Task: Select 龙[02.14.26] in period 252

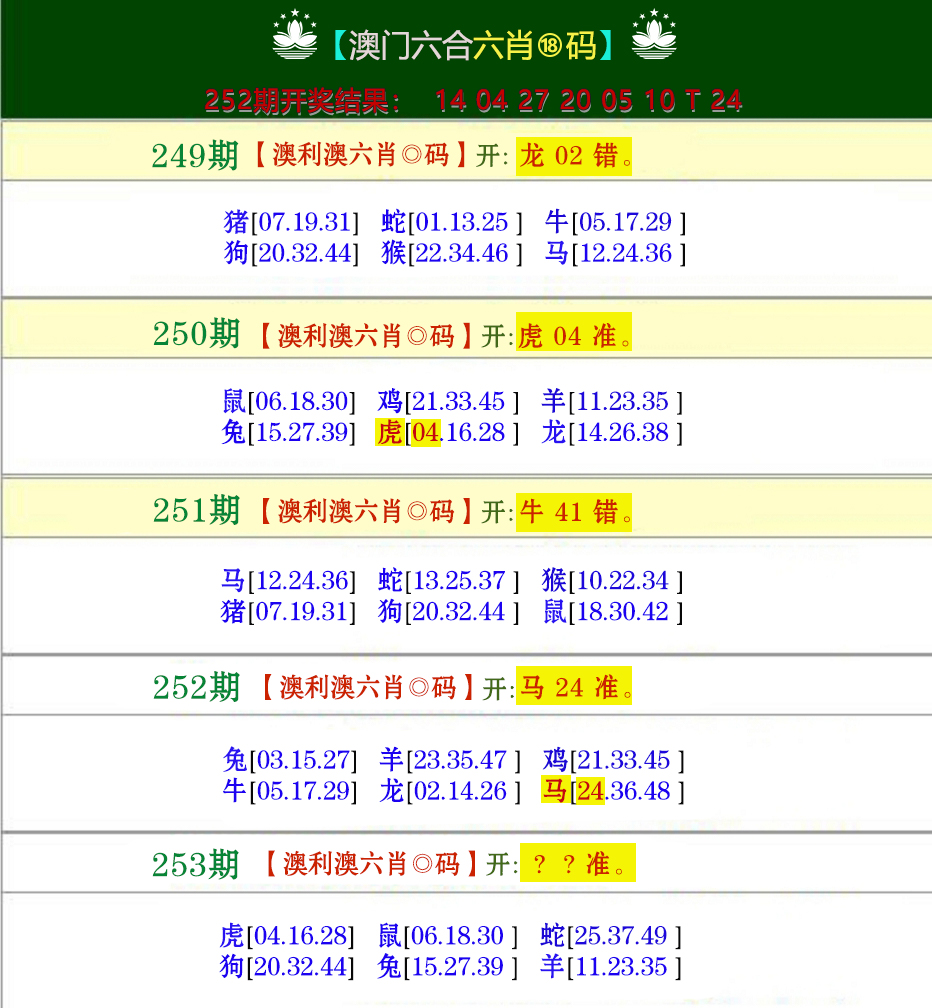Action: (449, 791)
